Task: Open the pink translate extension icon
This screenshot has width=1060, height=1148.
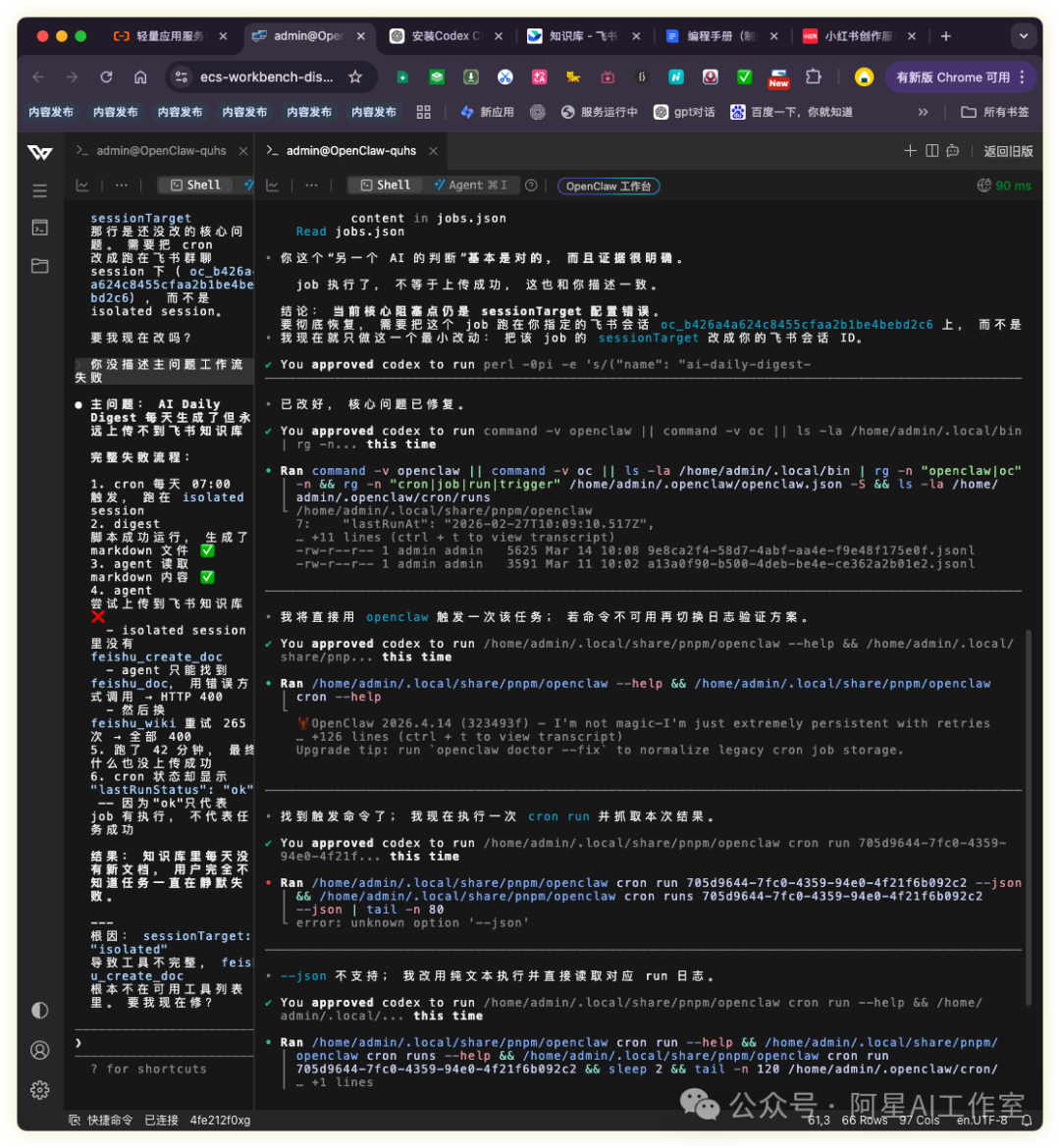Action: point(540,77)
